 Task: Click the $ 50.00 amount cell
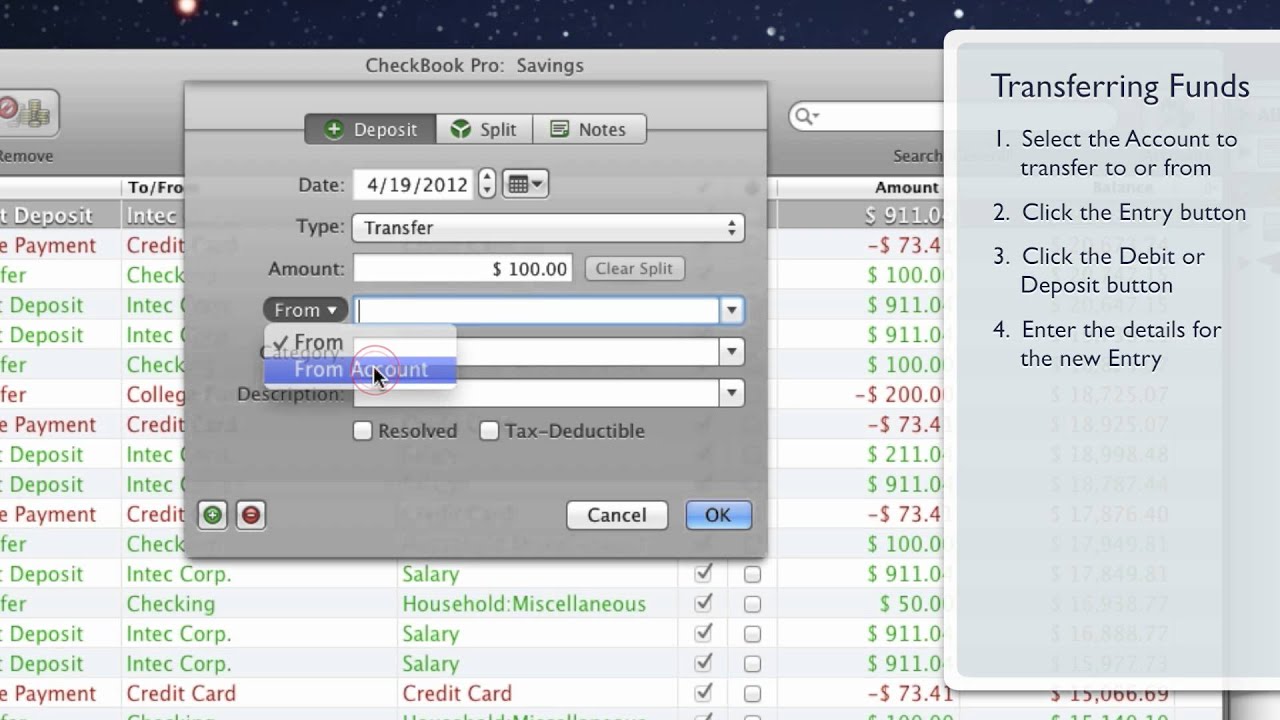[910, 604]
